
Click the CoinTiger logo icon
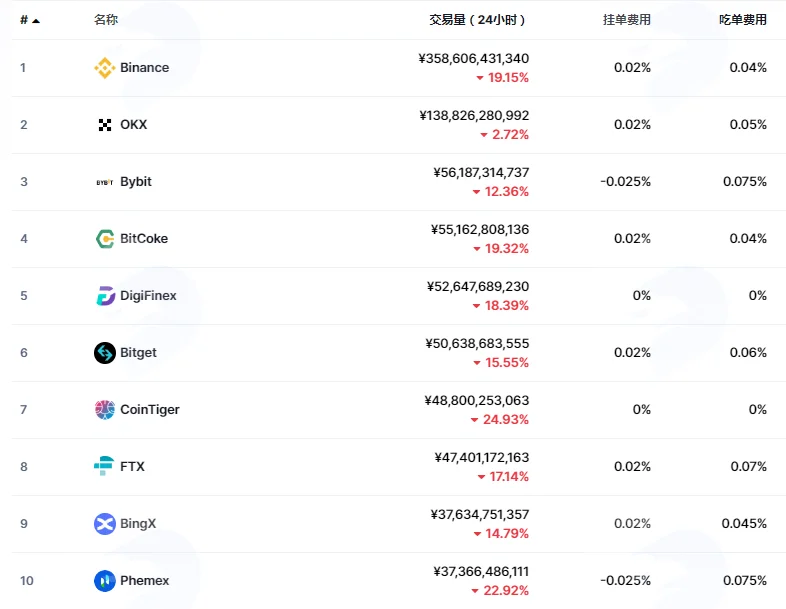tap(105, 410)
